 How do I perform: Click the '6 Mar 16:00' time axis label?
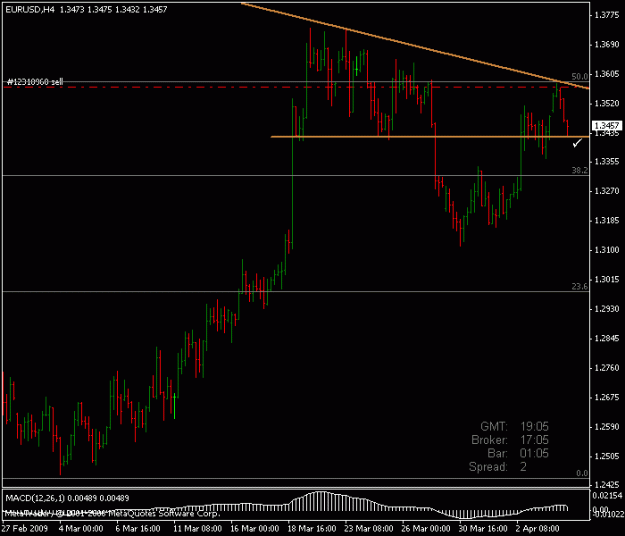(138, 529)
